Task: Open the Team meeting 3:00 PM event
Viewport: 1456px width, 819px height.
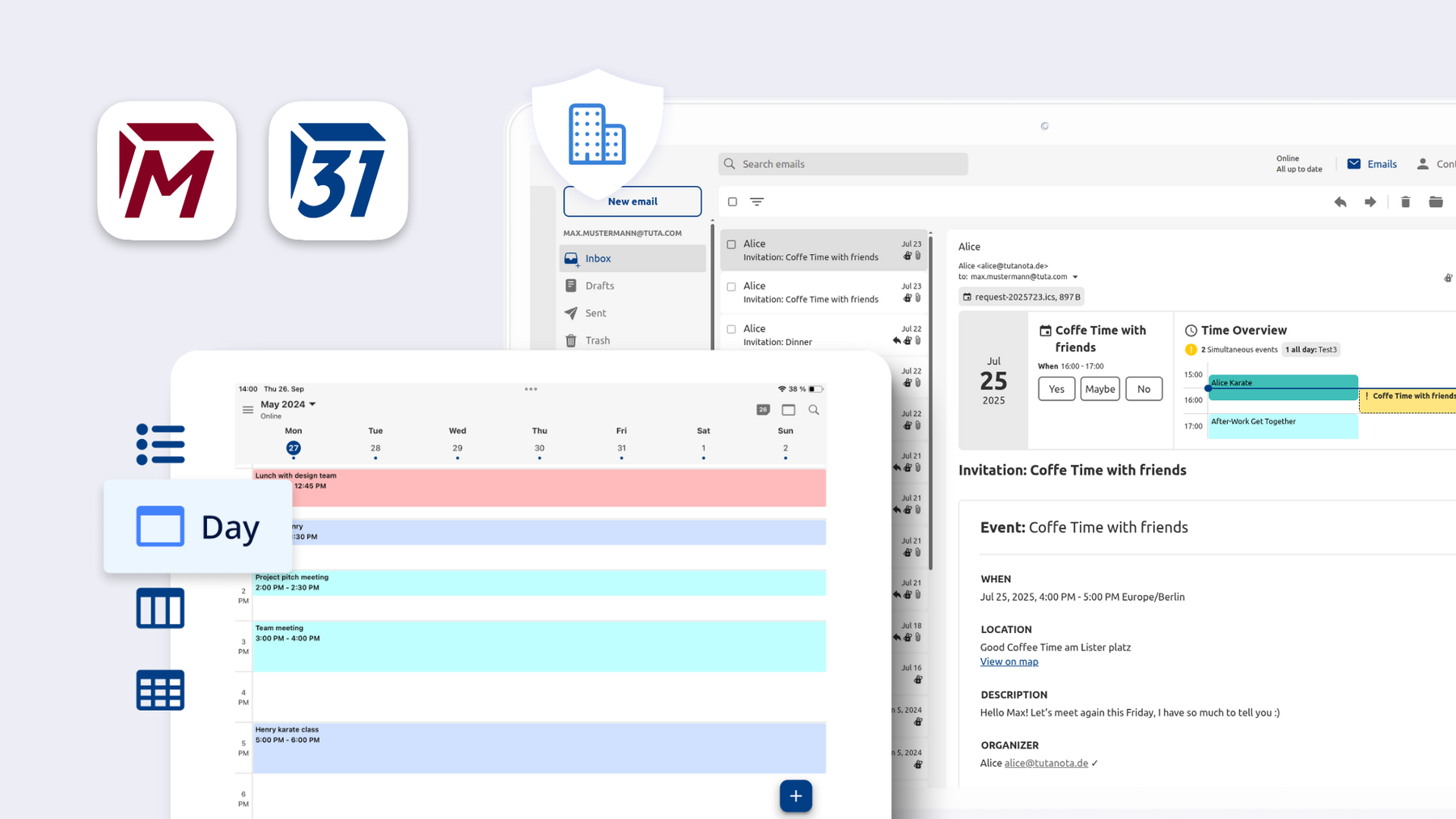Action: tap(540, 646)
